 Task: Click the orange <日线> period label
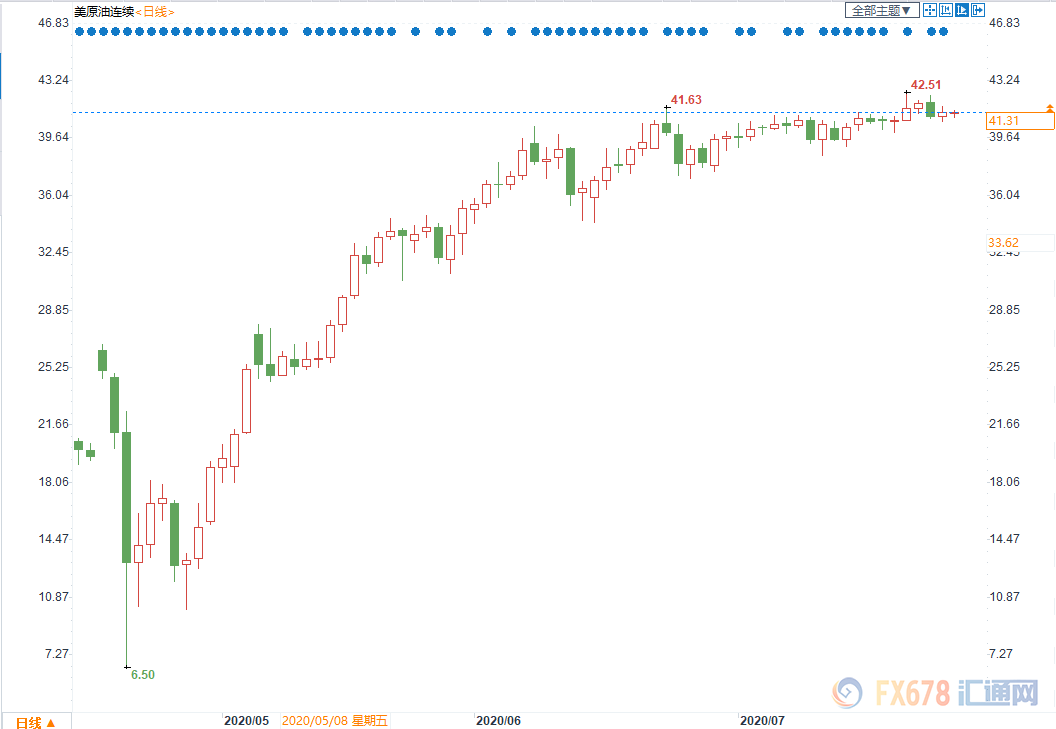pos(153,11)
